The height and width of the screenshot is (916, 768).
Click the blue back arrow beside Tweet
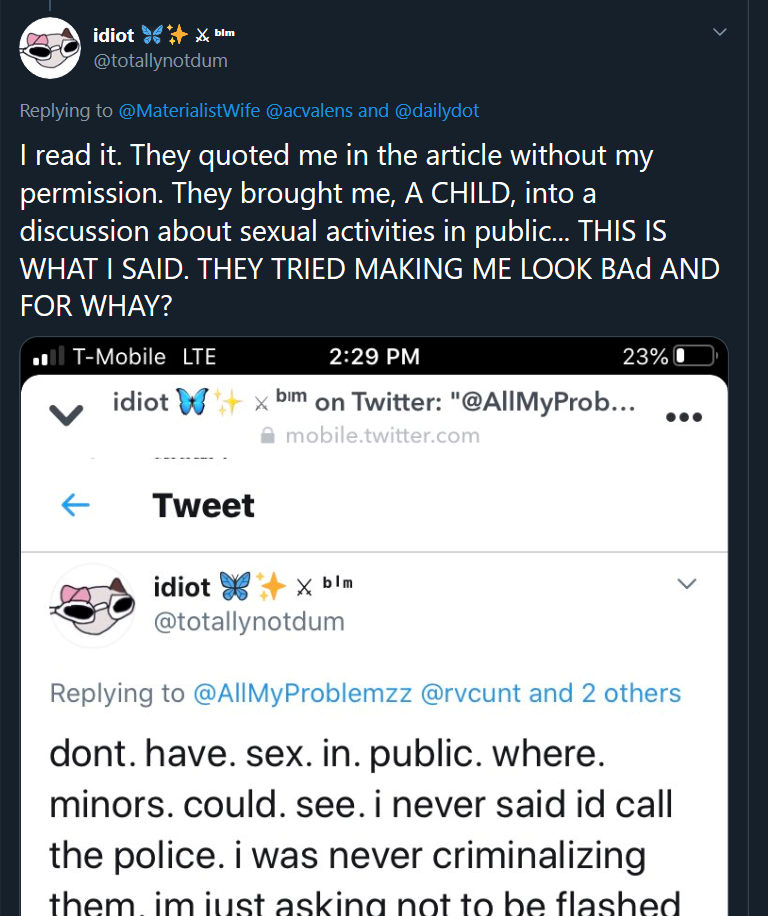pos(76,506)
